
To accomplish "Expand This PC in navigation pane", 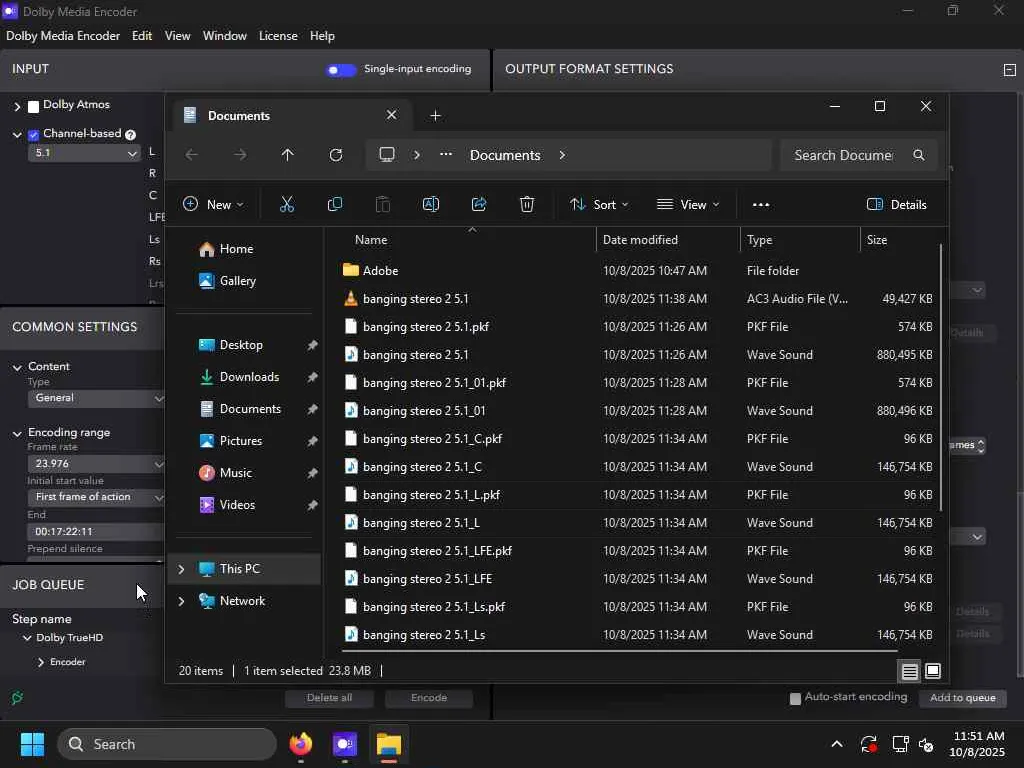I will click(x=181, y=569).
